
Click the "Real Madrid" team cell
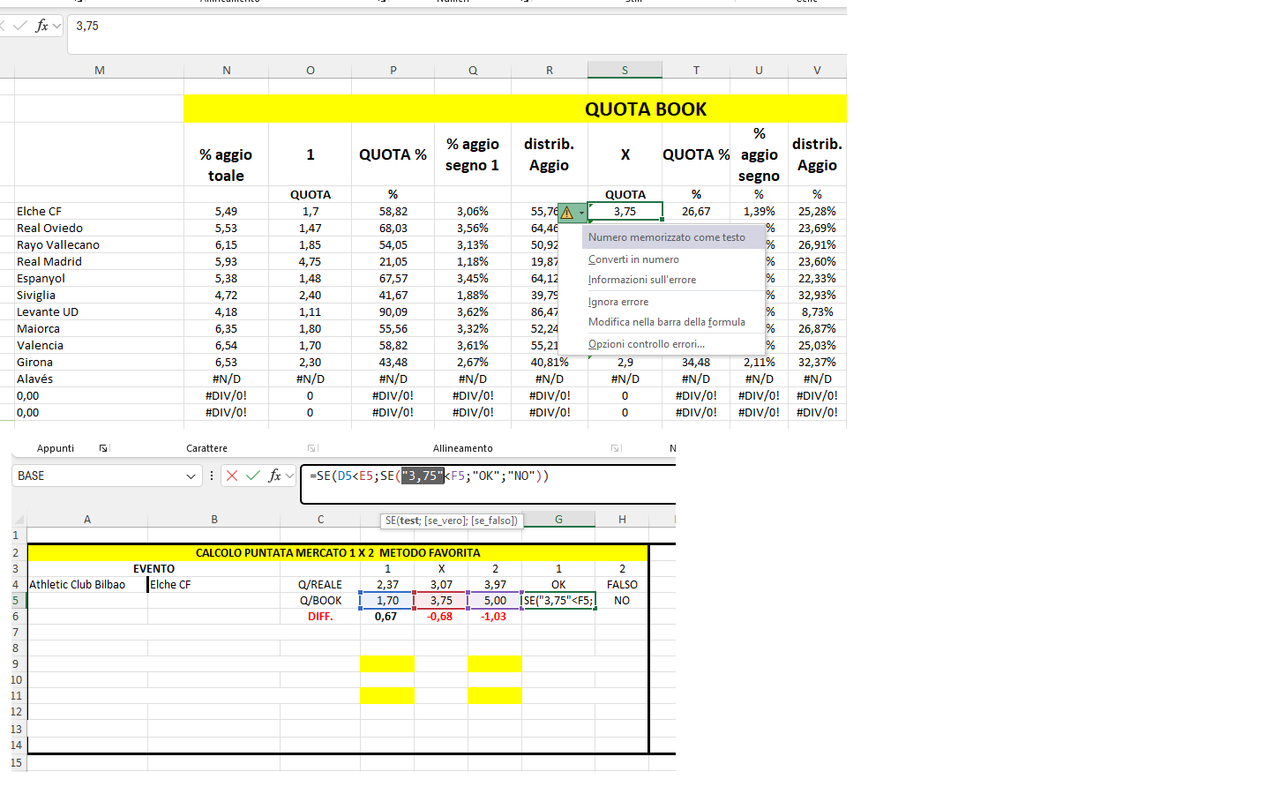pos(99,262)
